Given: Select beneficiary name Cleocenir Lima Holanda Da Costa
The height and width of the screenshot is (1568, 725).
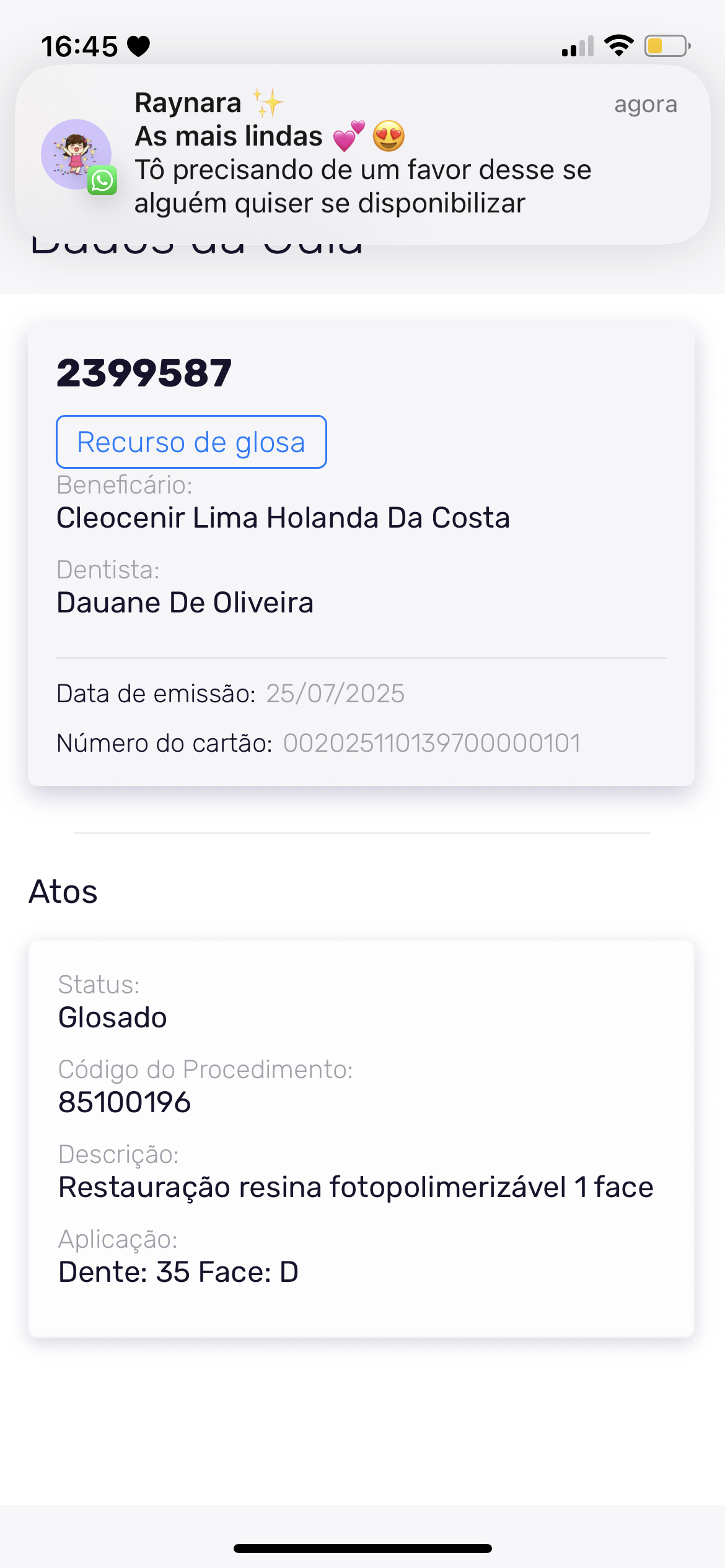Looking at the screenshot, I should (283, 518).
